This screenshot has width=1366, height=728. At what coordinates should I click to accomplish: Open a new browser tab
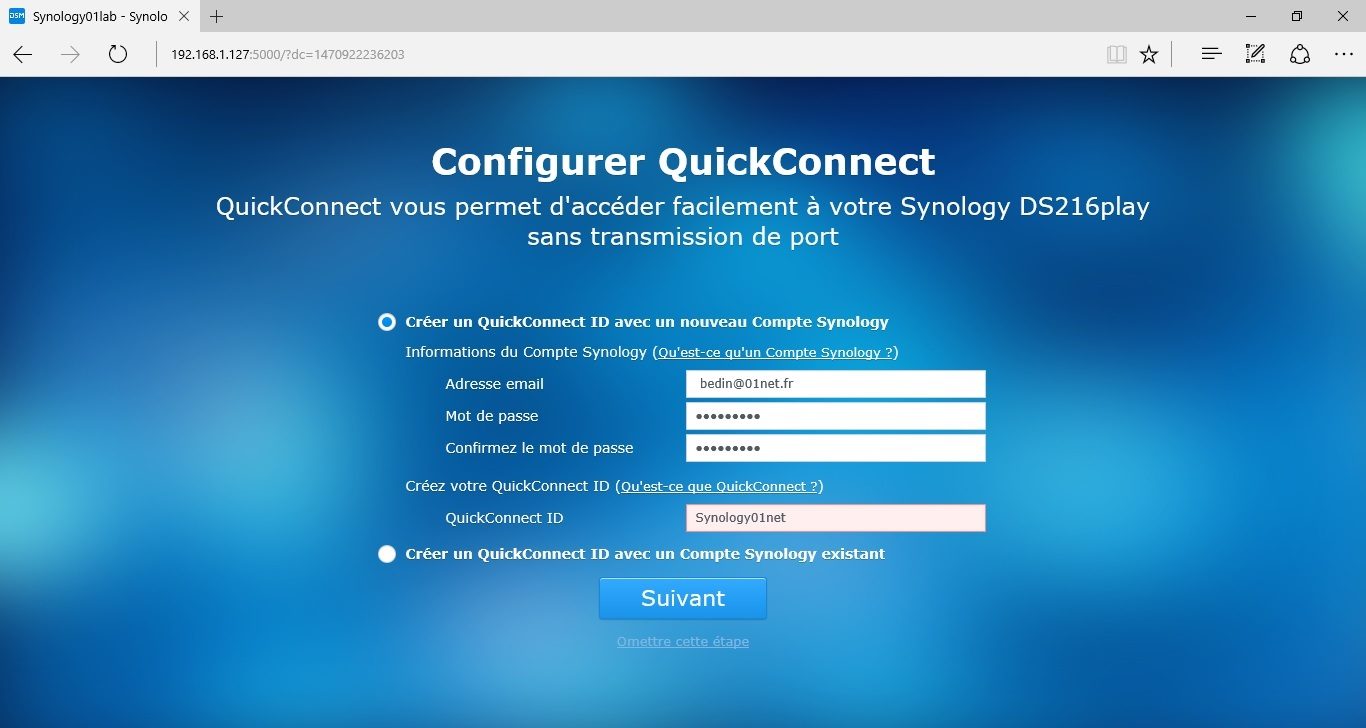(216, 16)
